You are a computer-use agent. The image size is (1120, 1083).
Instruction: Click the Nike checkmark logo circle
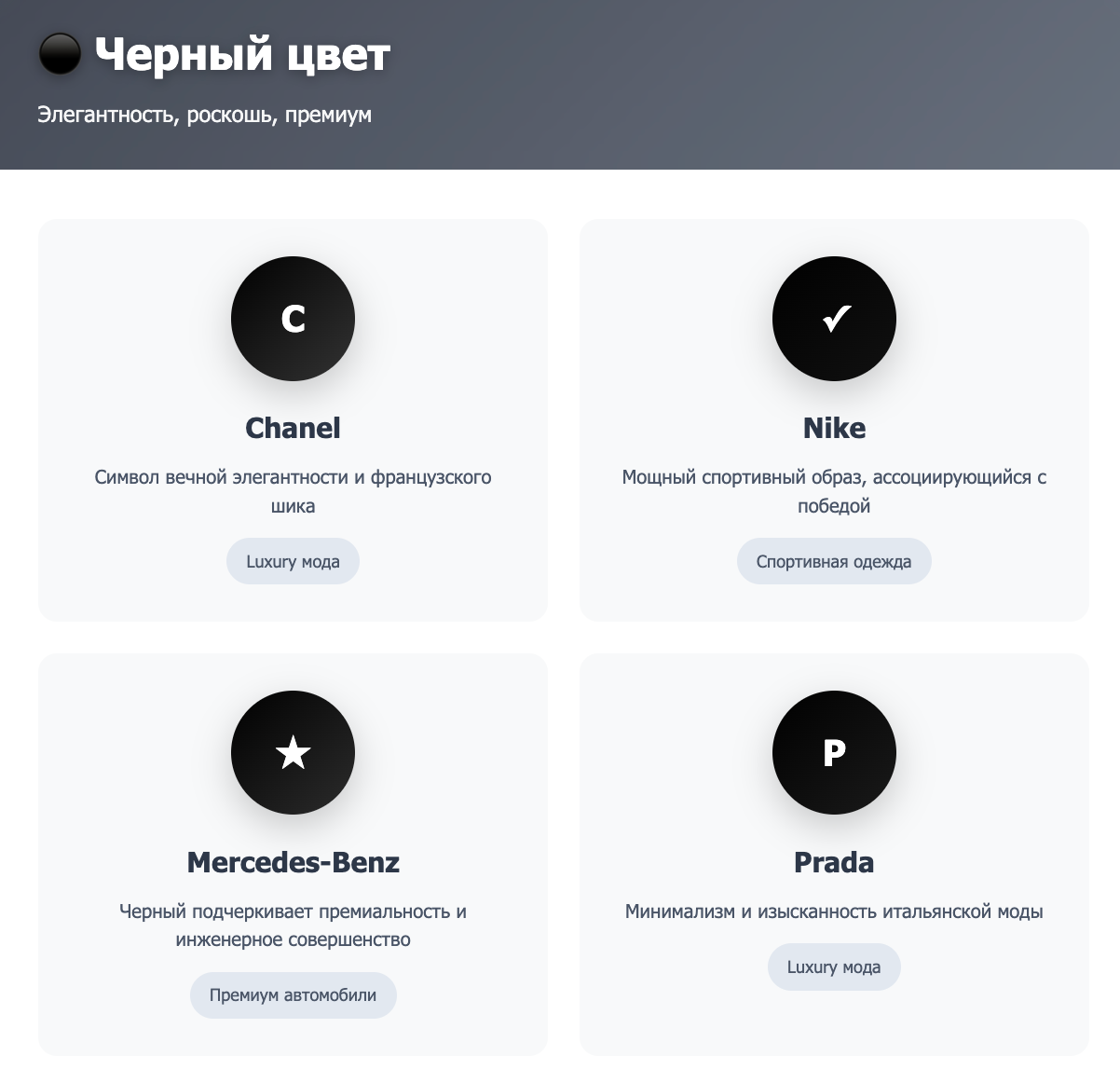[x=834, y=319]
